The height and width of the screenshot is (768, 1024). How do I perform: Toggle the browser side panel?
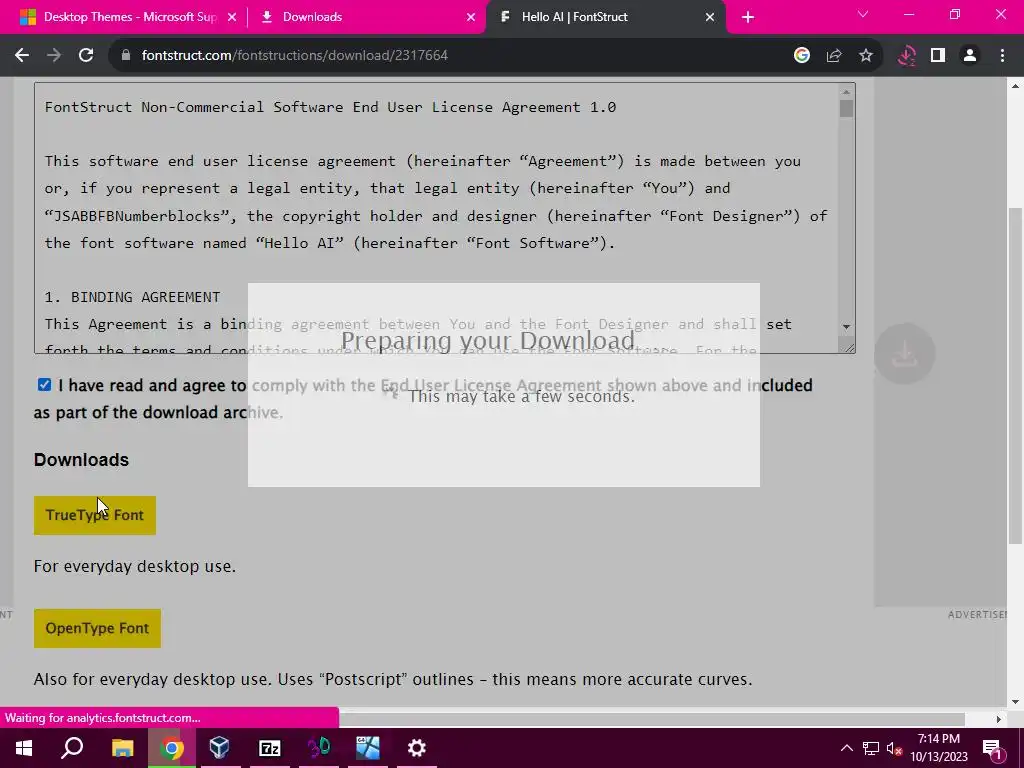click(938, 56)
